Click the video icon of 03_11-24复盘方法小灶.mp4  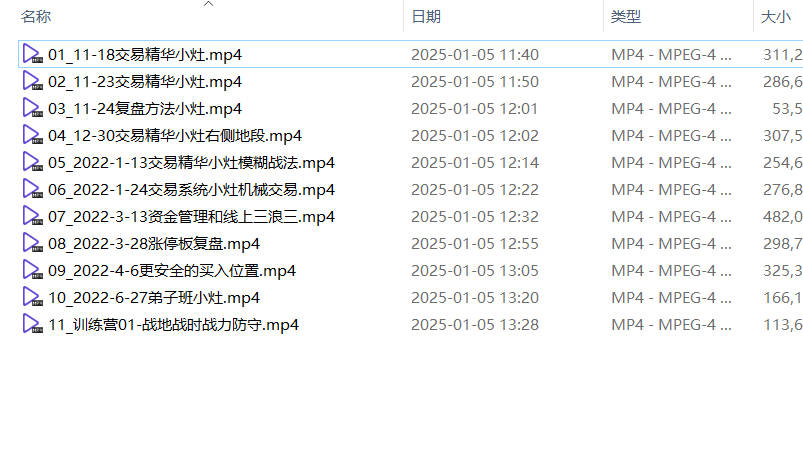coord(32,109)
